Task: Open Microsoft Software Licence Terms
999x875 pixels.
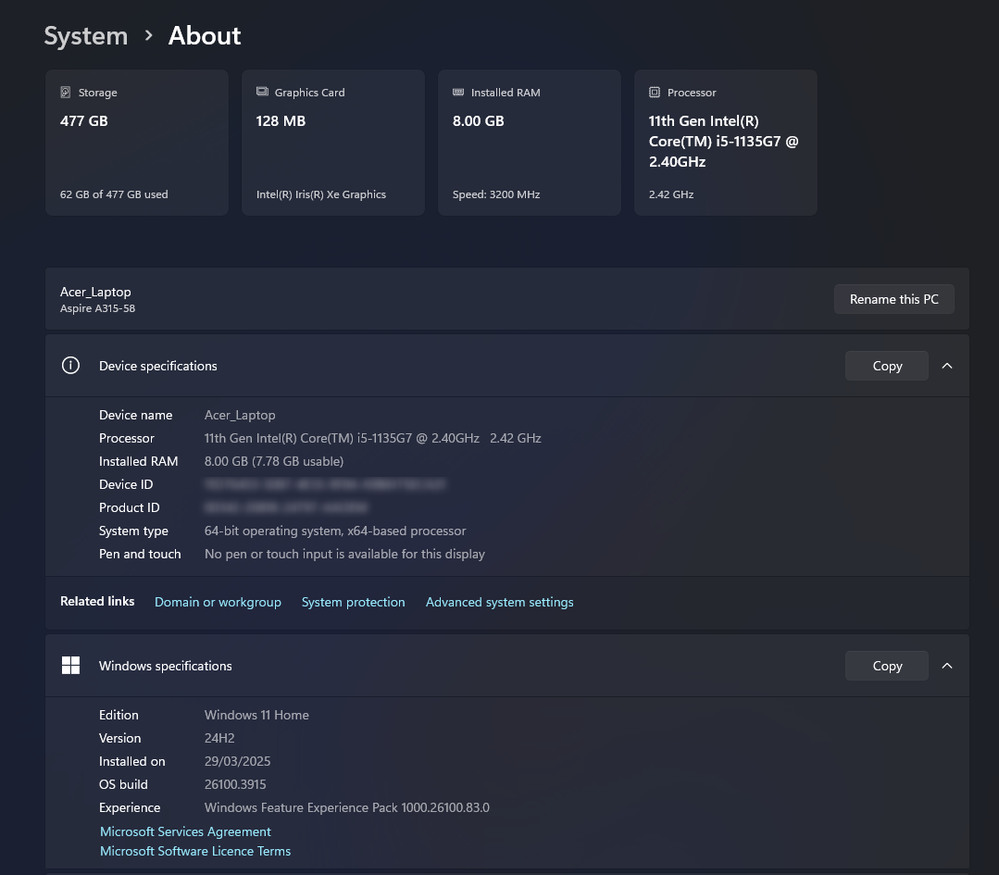Action: [195, 852]
